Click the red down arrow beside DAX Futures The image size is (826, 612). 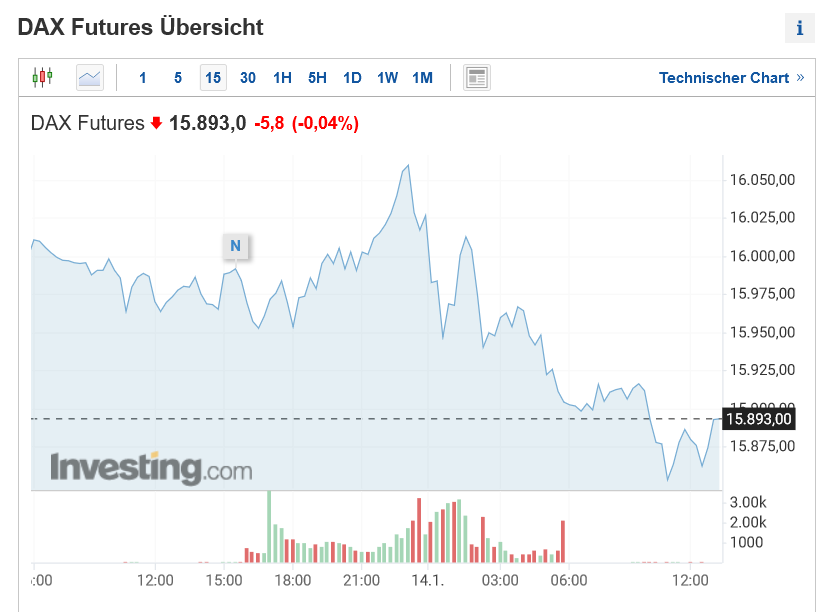pyautogui.click(x=156, y=124)
